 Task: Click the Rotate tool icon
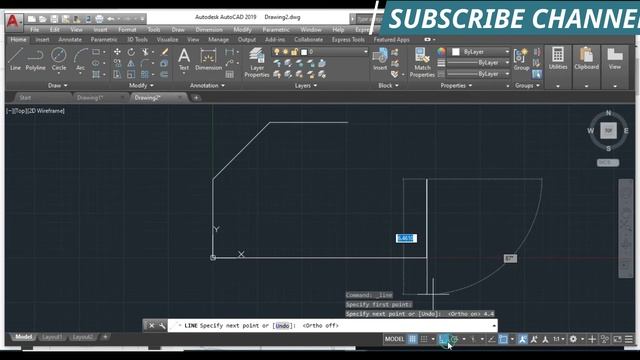tap(131, 52)
